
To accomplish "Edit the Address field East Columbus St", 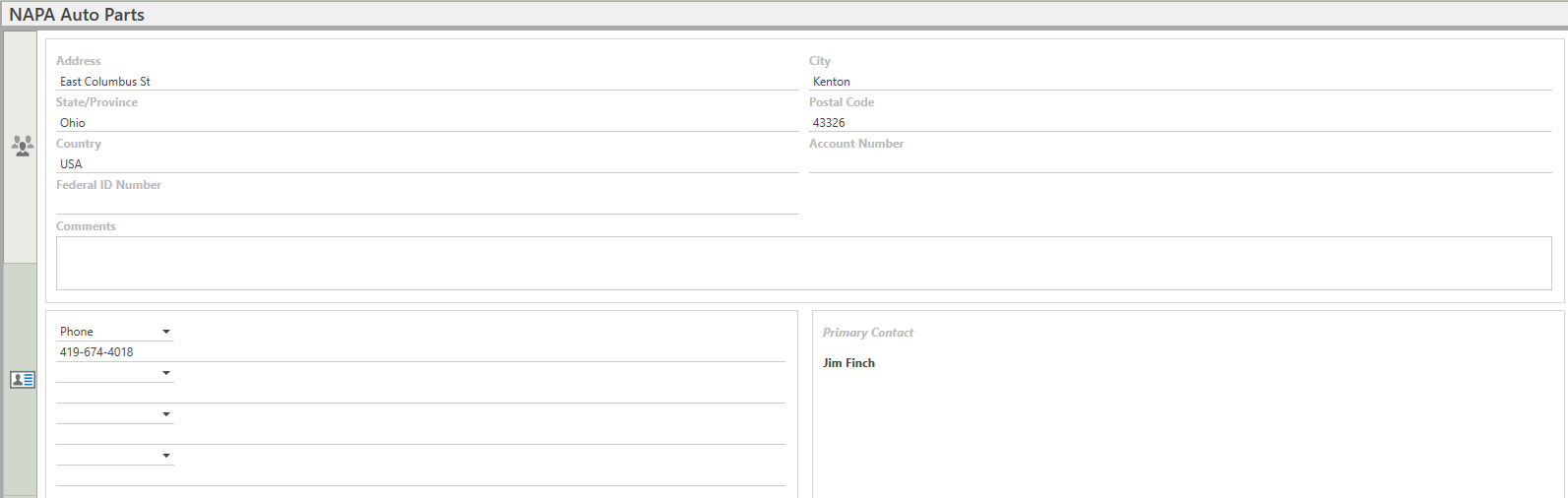I will tap(427, 81).
